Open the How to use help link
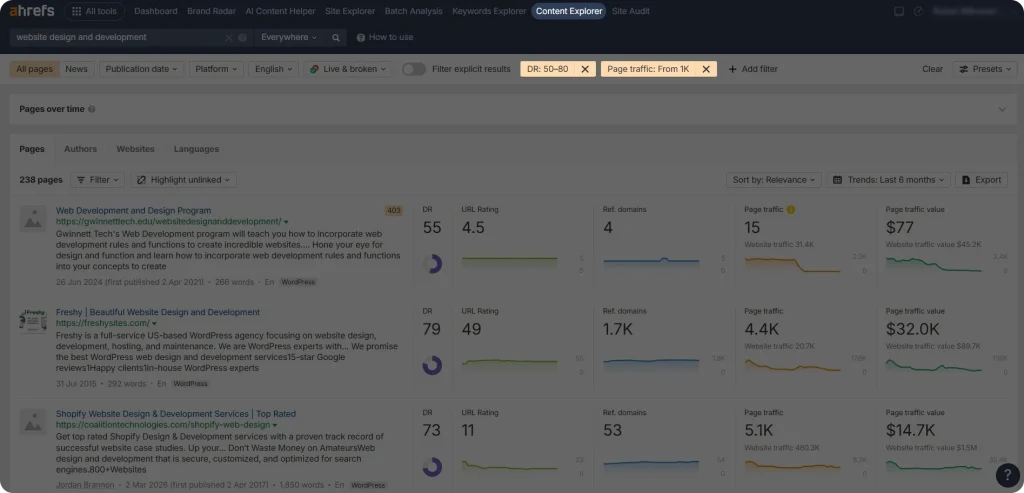The height and width of the screenshot is (493, 1024). pyautogui.click(x=385, y=37)
